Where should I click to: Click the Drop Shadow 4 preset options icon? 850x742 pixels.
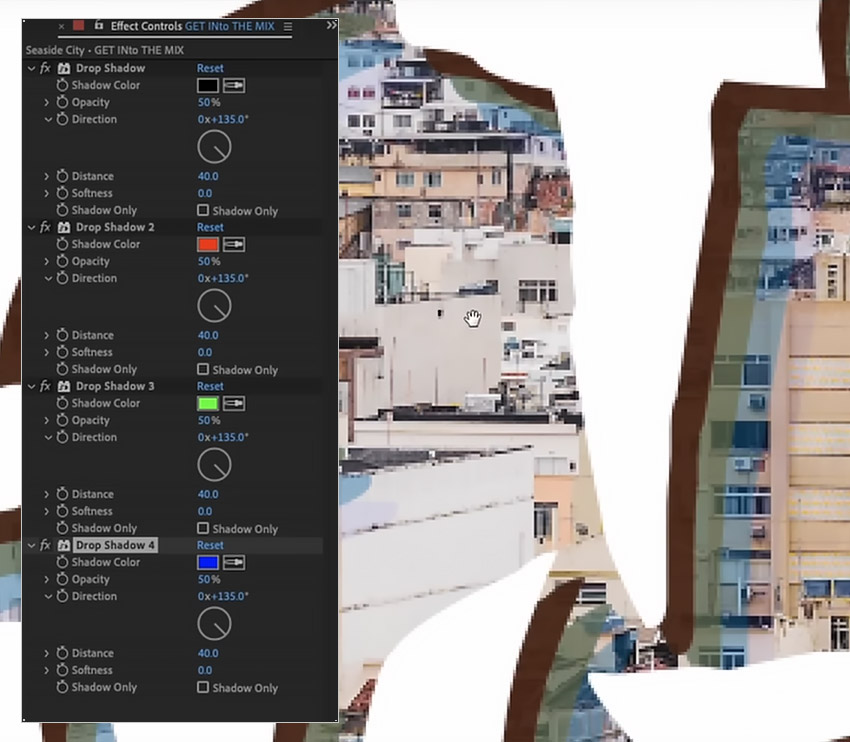point(64,545)
